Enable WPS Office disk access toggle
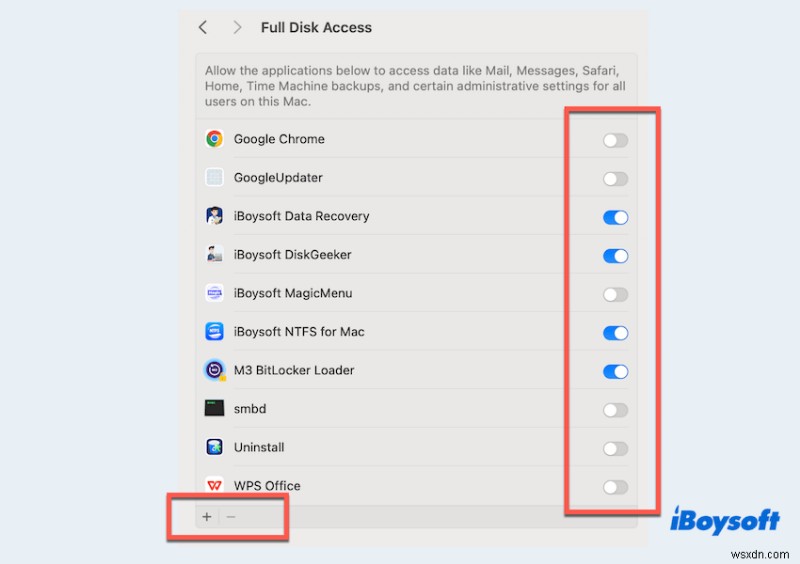 (615, 487)
